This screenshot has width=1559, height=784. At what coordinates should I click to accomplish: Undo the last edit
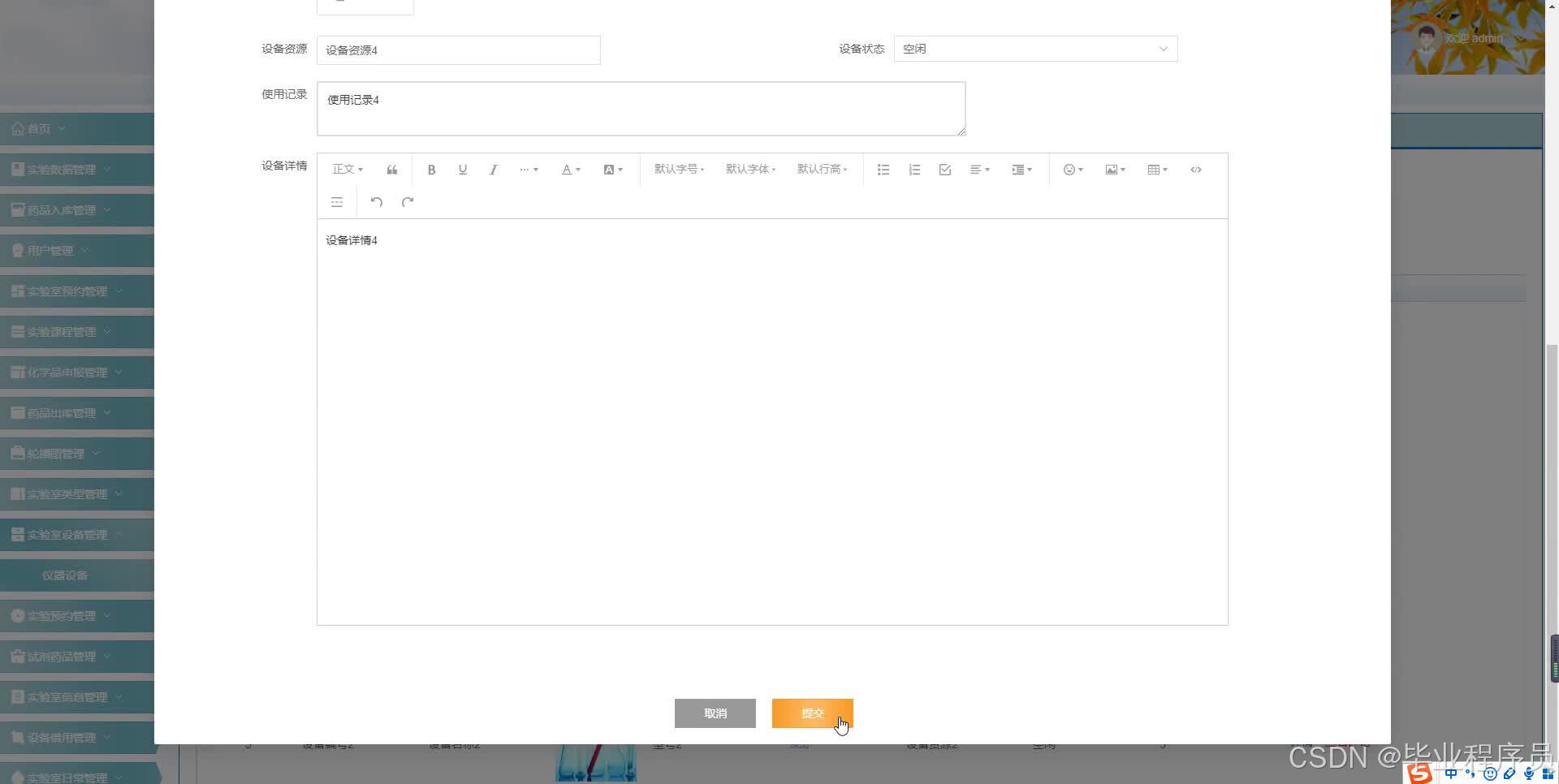click(x=377, y=202)
